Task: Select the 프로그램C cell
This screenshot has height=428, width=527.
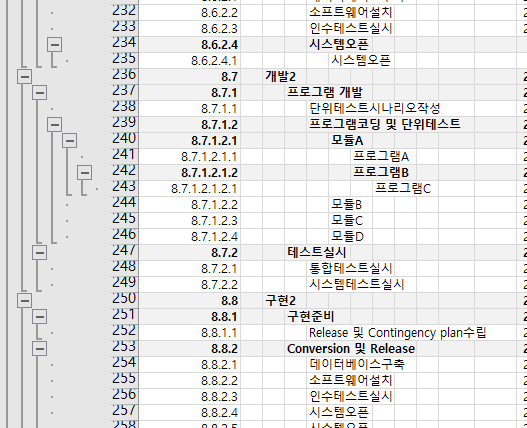Action: click(x=403, y=189)
